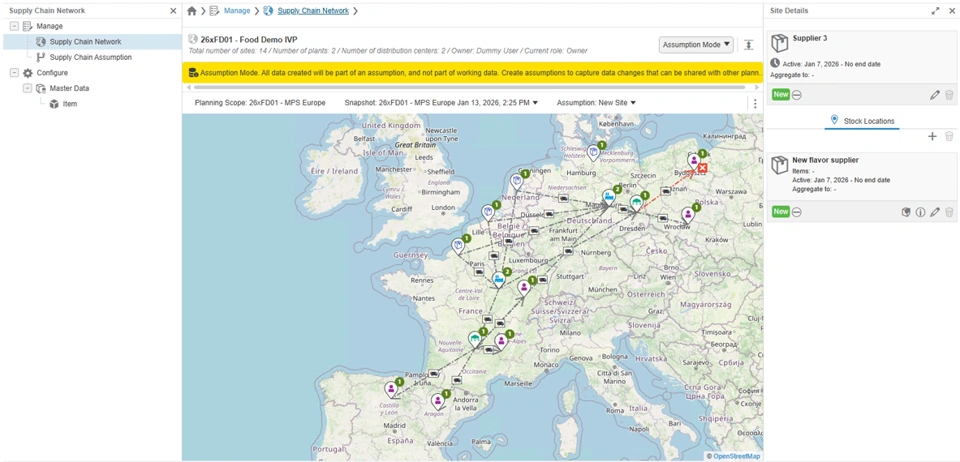Select Item under Master Data
This screenshot has height=462, width=960.
(x=70, y=104)
